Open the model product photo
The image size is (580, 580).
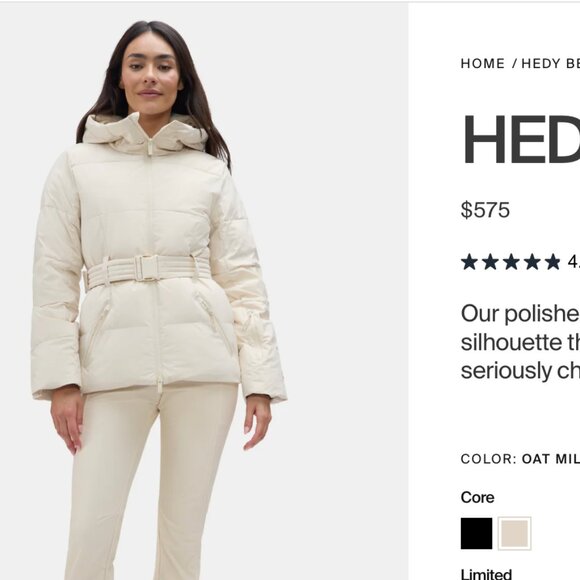click(204, 291)
